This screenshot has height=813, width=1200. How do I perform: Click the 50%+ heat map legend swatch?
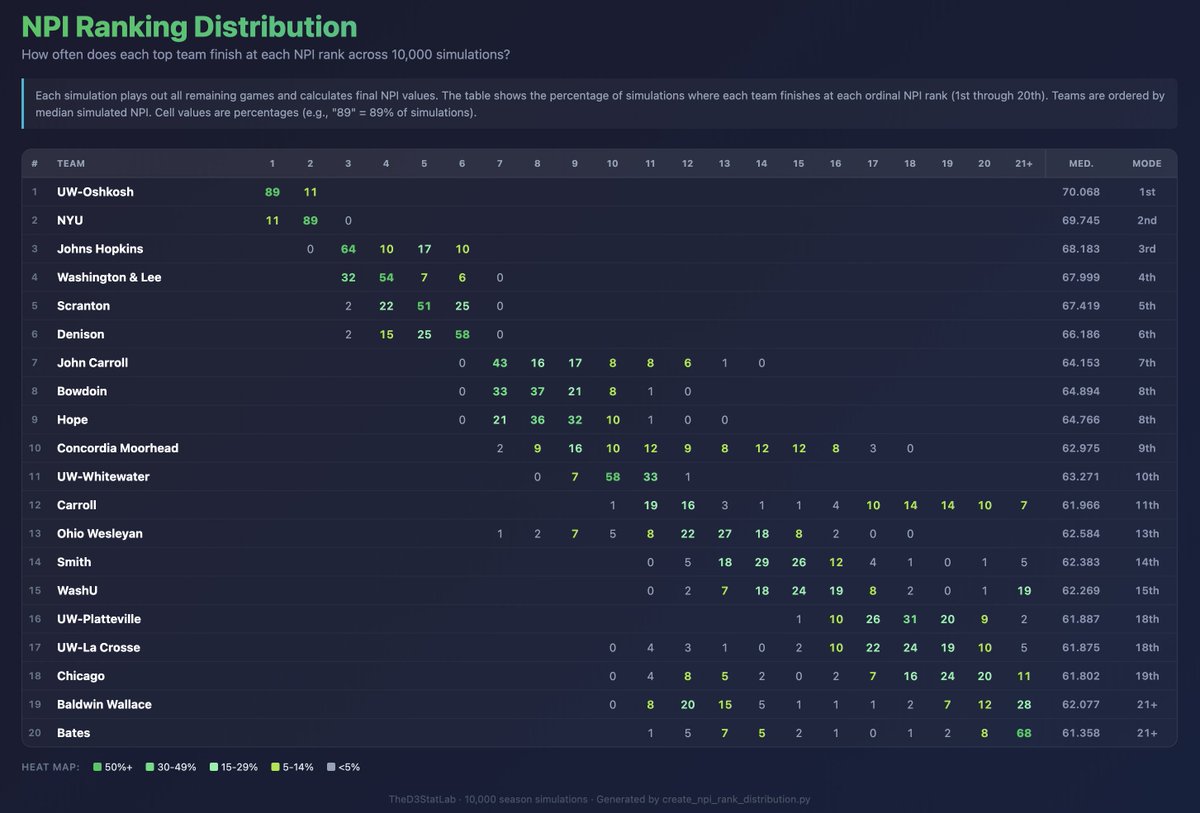tap(97, 767)
